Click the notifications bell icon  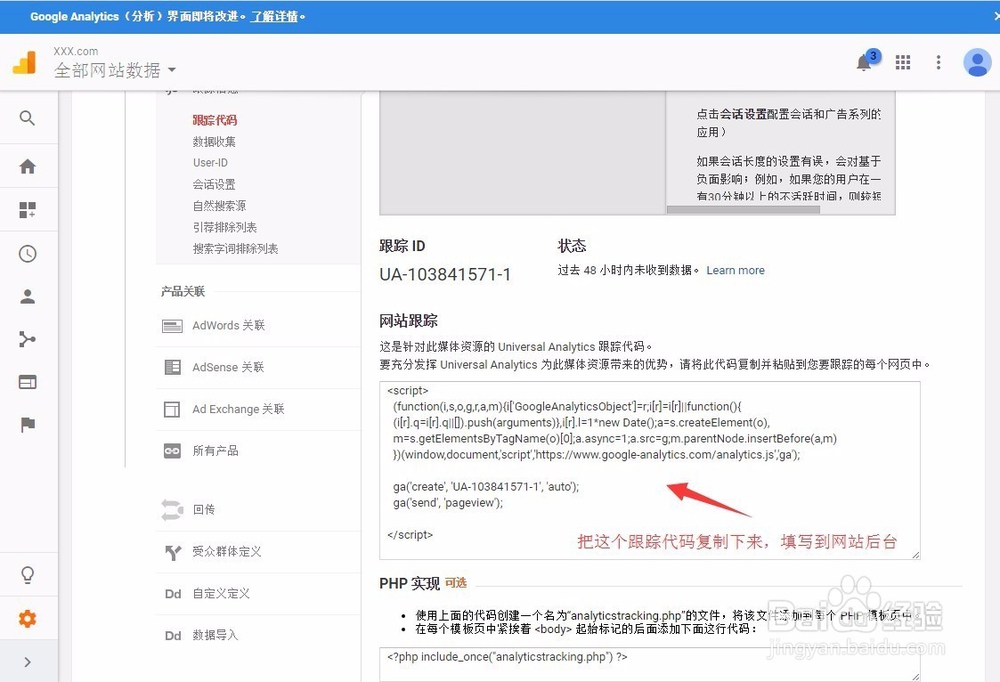pos(864,62)
